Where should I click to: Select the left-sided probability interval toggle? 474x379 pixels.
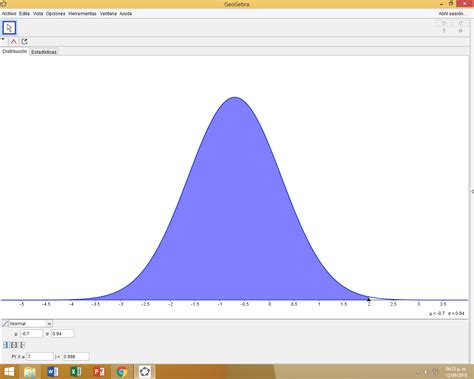[6, 345]
